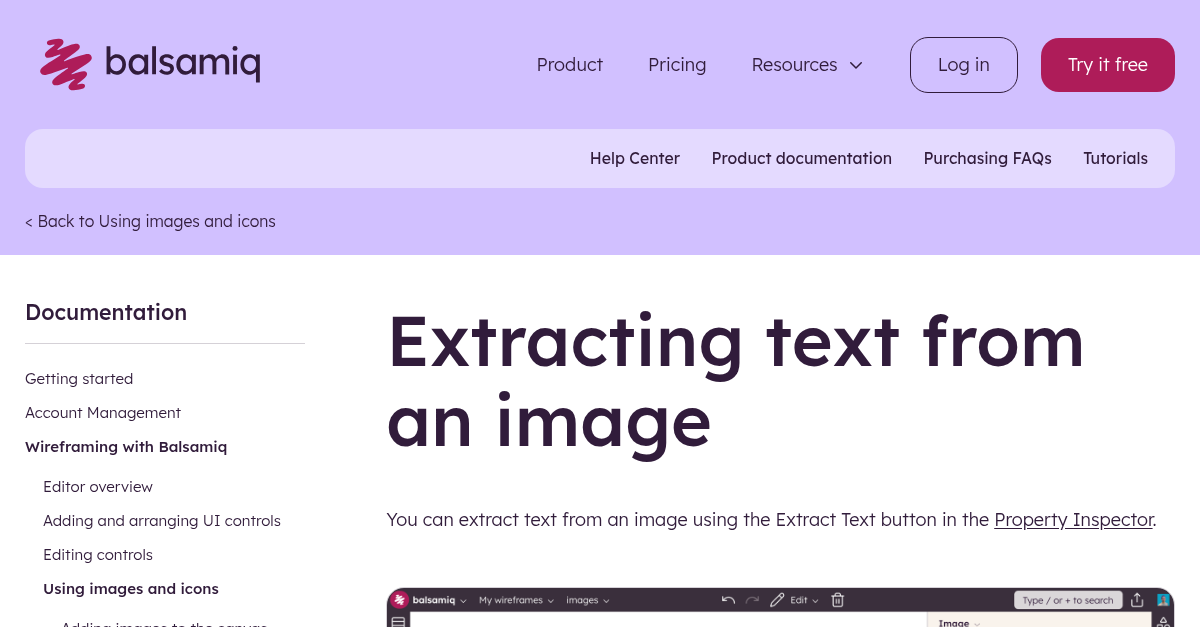
Task: Click the pencil Edit icon
Action: [x=777, y=600]
